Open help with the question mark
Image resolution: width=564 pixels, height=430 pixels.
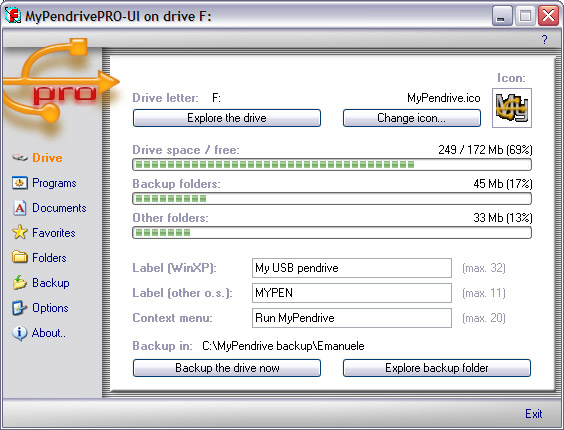(545, 40)
